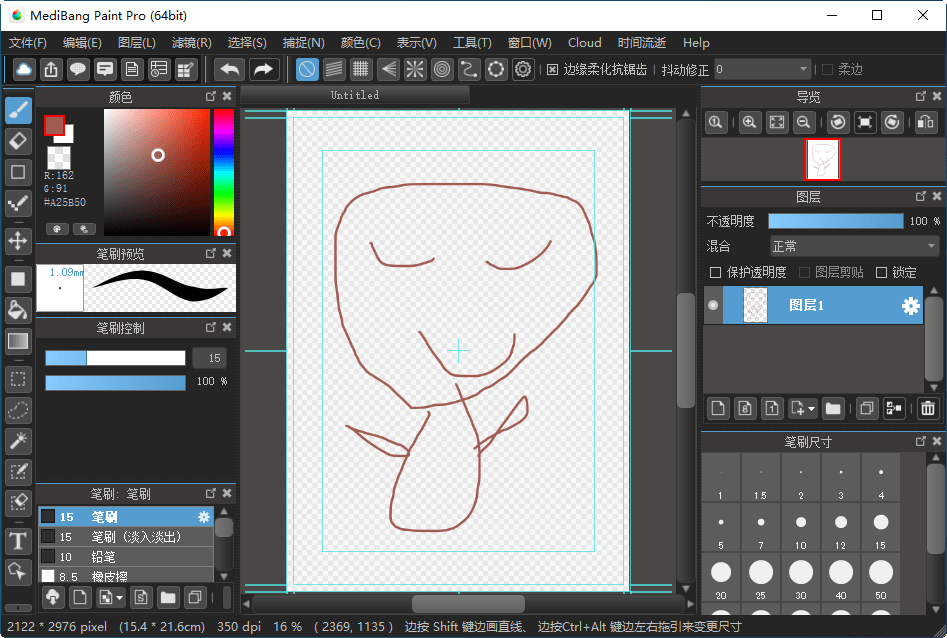The height and width of the screenshot is (638, 947).
Task: Switch to the Untitled canvas tab
Action: coord(356,95)
